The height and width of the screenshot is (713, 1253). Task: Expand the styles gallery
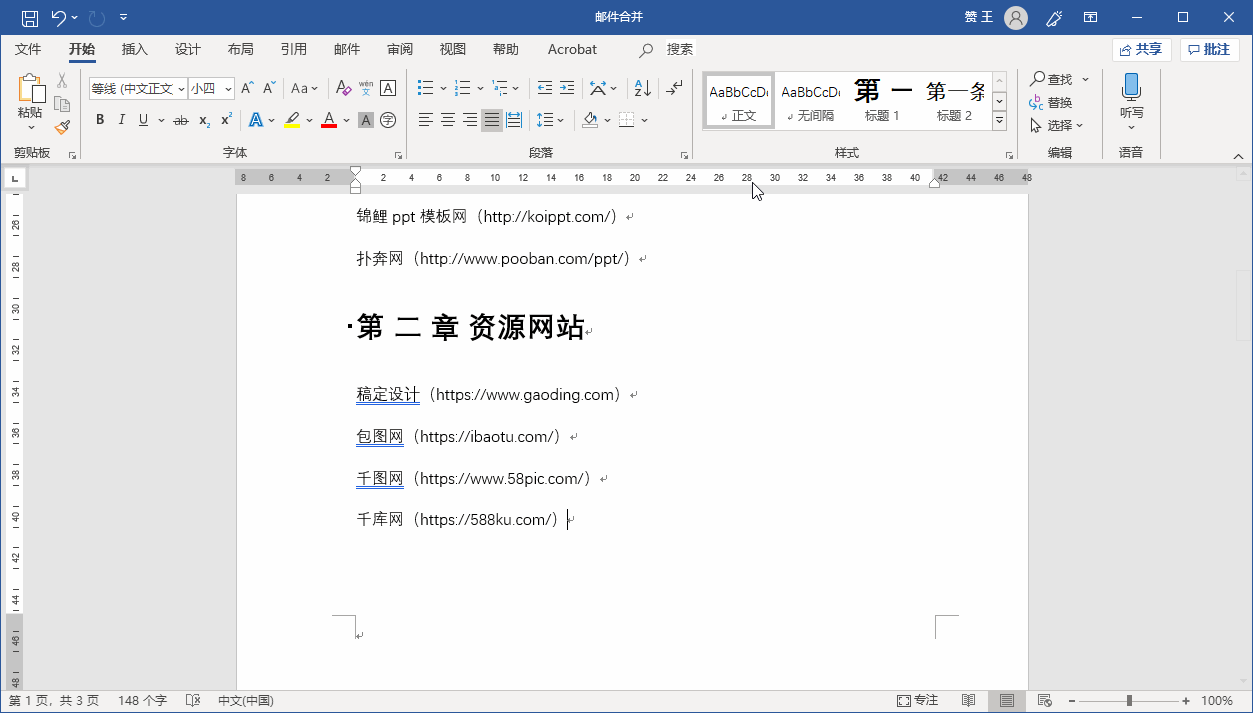(x=999, y=121)
